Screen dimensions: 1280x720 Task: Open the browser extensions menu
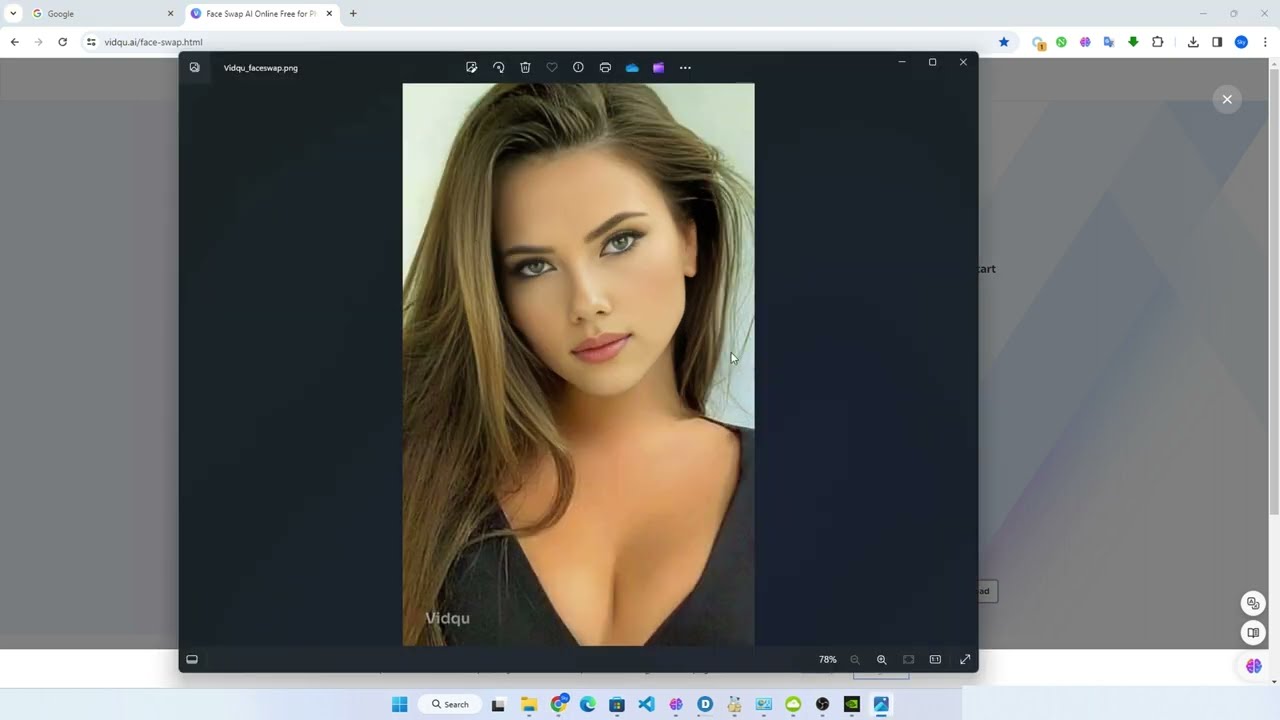(1157, 42)
